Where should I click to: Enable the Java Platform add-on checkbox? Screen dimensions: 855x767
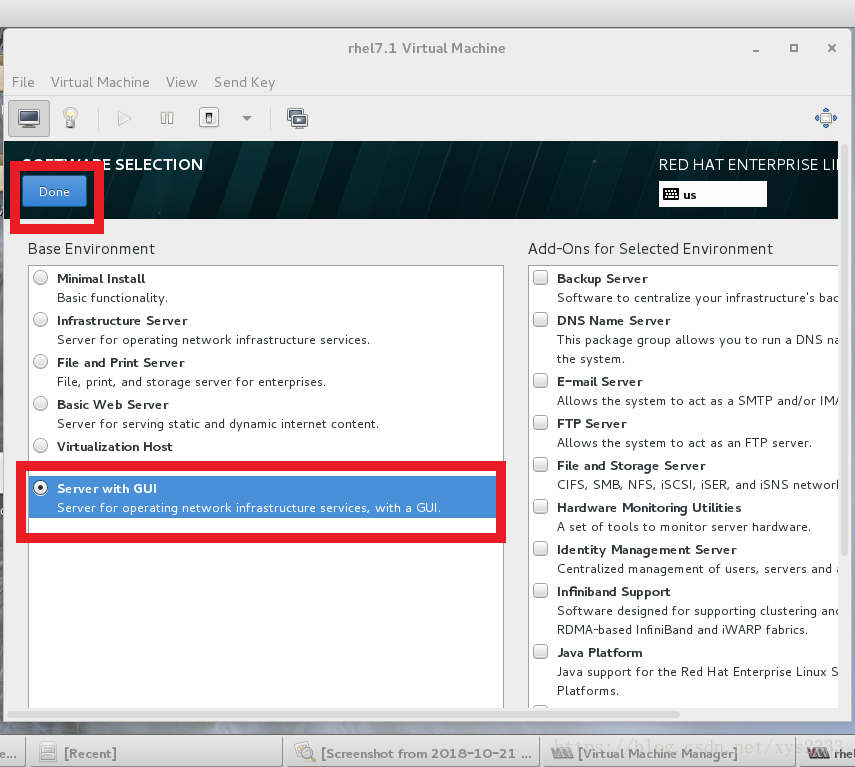coord(540,652)
